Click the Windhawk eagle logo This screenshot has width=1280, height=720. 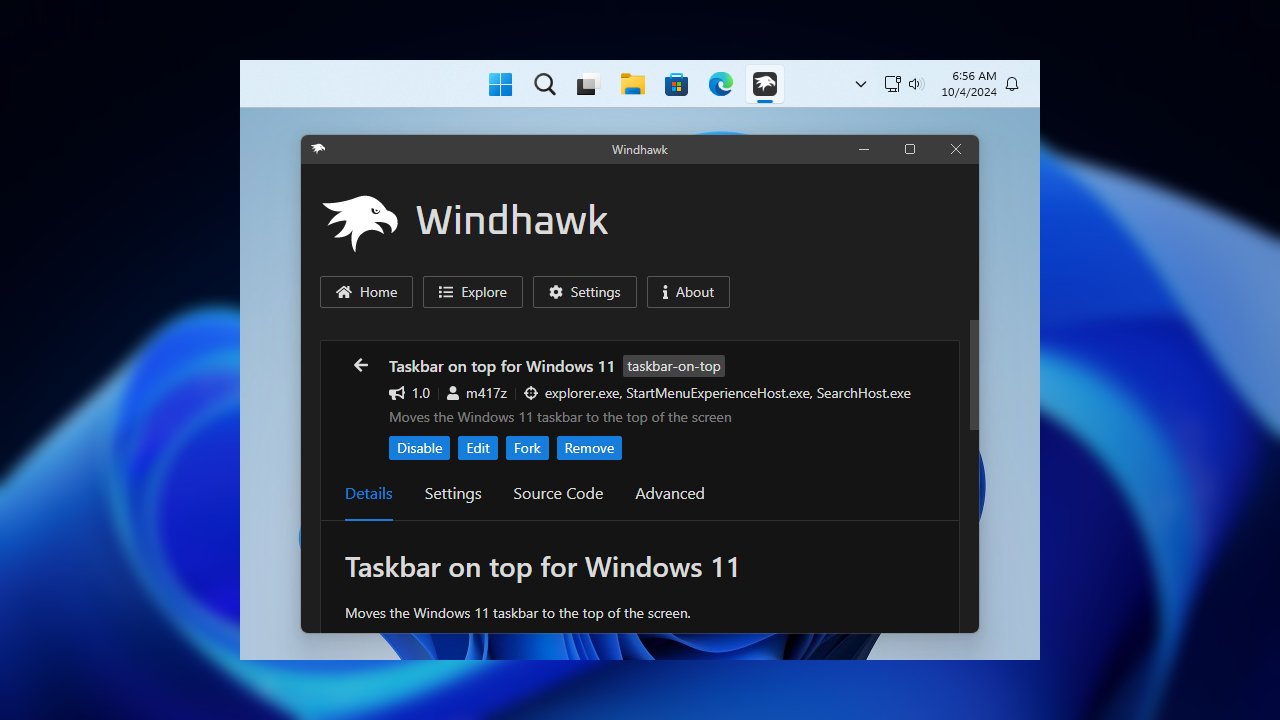360,222
